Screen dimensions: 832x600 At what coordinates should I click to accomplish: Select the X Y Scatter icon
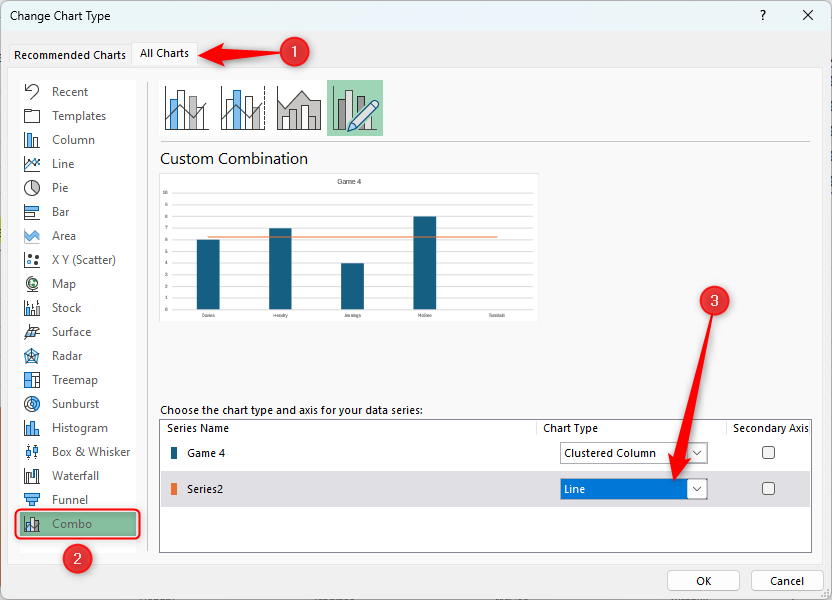coord(32,260)
